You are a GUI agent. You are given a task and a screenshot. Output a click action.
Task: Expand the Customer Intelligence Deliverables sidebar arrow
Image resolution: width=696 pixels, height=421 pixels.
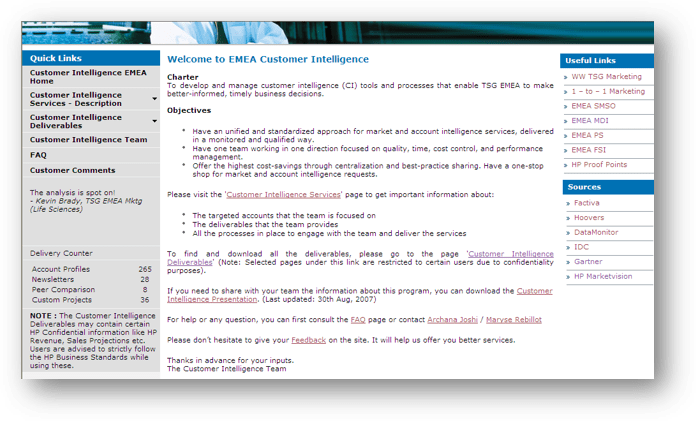[154, 121]
